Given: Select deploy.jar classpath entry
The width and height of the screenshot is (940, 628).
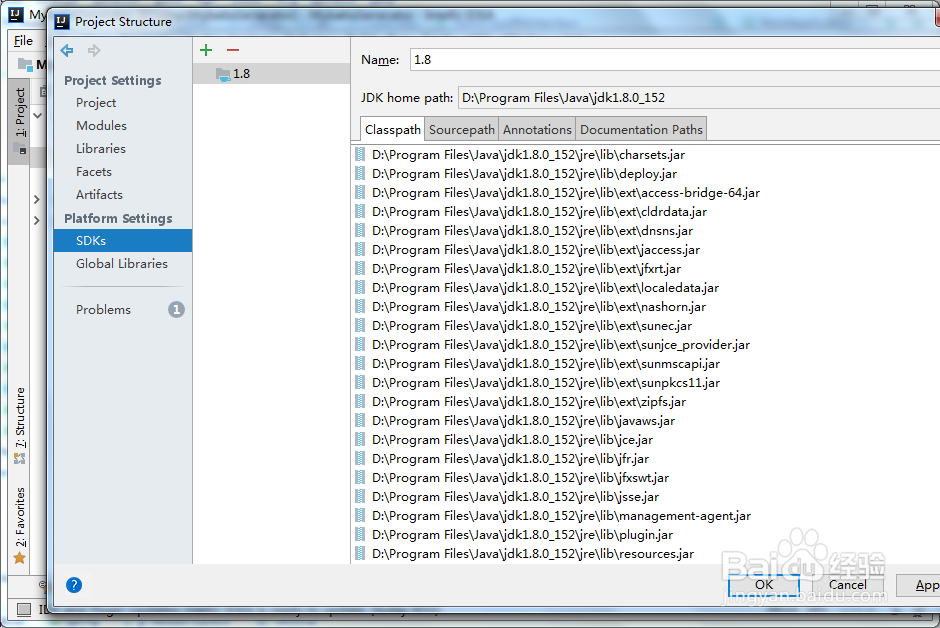Looking at the screenshot, I should [525, 174].
